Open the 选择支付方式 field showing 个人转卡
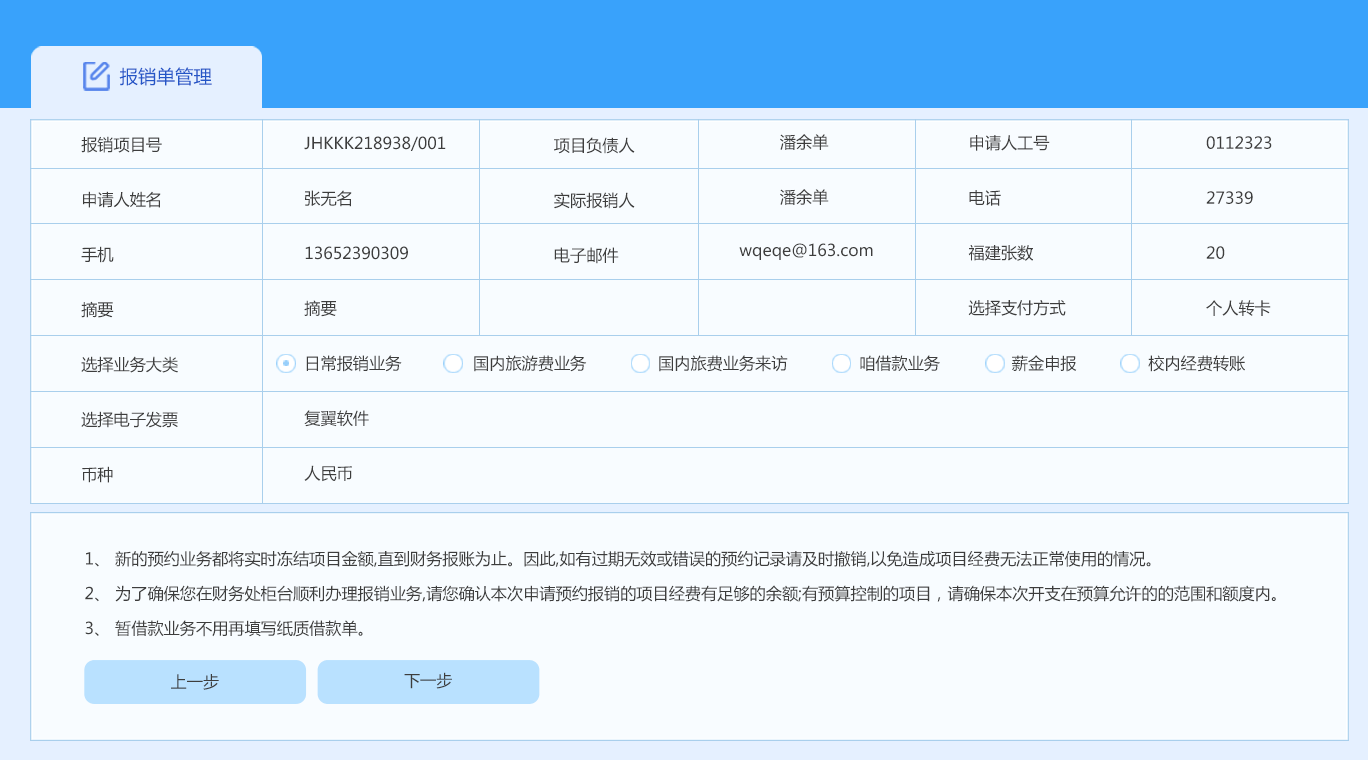The width and height of the screenshot is (1368, 760). coord(1238,308)
